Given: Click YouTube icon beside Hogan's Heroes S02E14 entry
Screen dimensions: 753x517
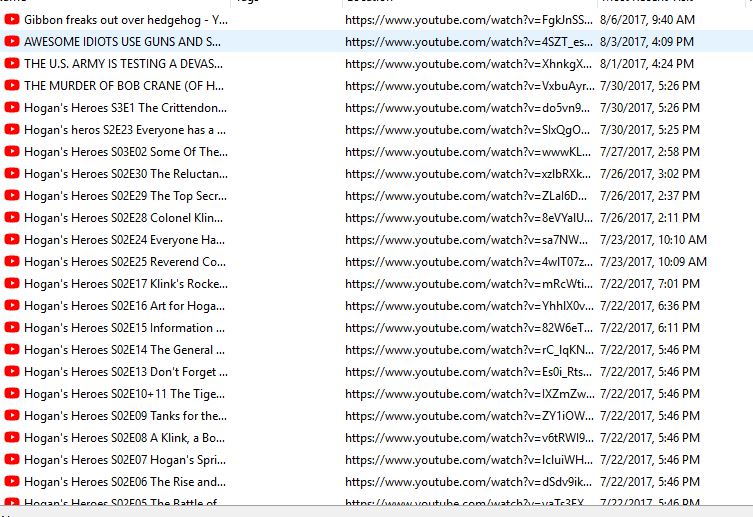Looking at the screenshot, I should coord(12,349).
